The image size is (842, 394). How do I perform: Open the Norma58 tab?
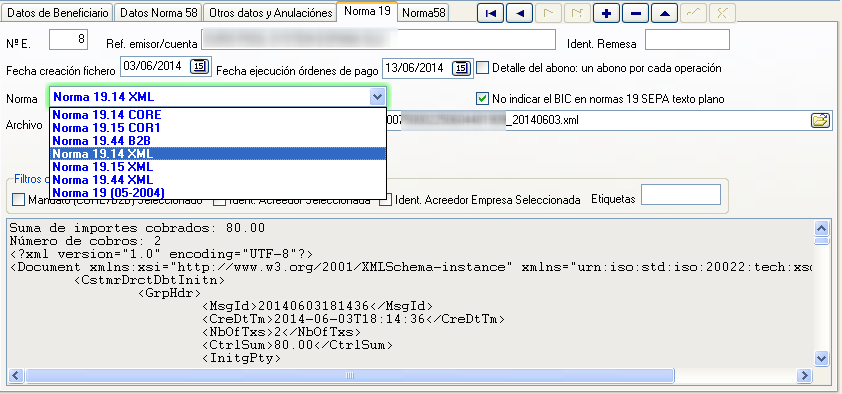pos(424,13)
